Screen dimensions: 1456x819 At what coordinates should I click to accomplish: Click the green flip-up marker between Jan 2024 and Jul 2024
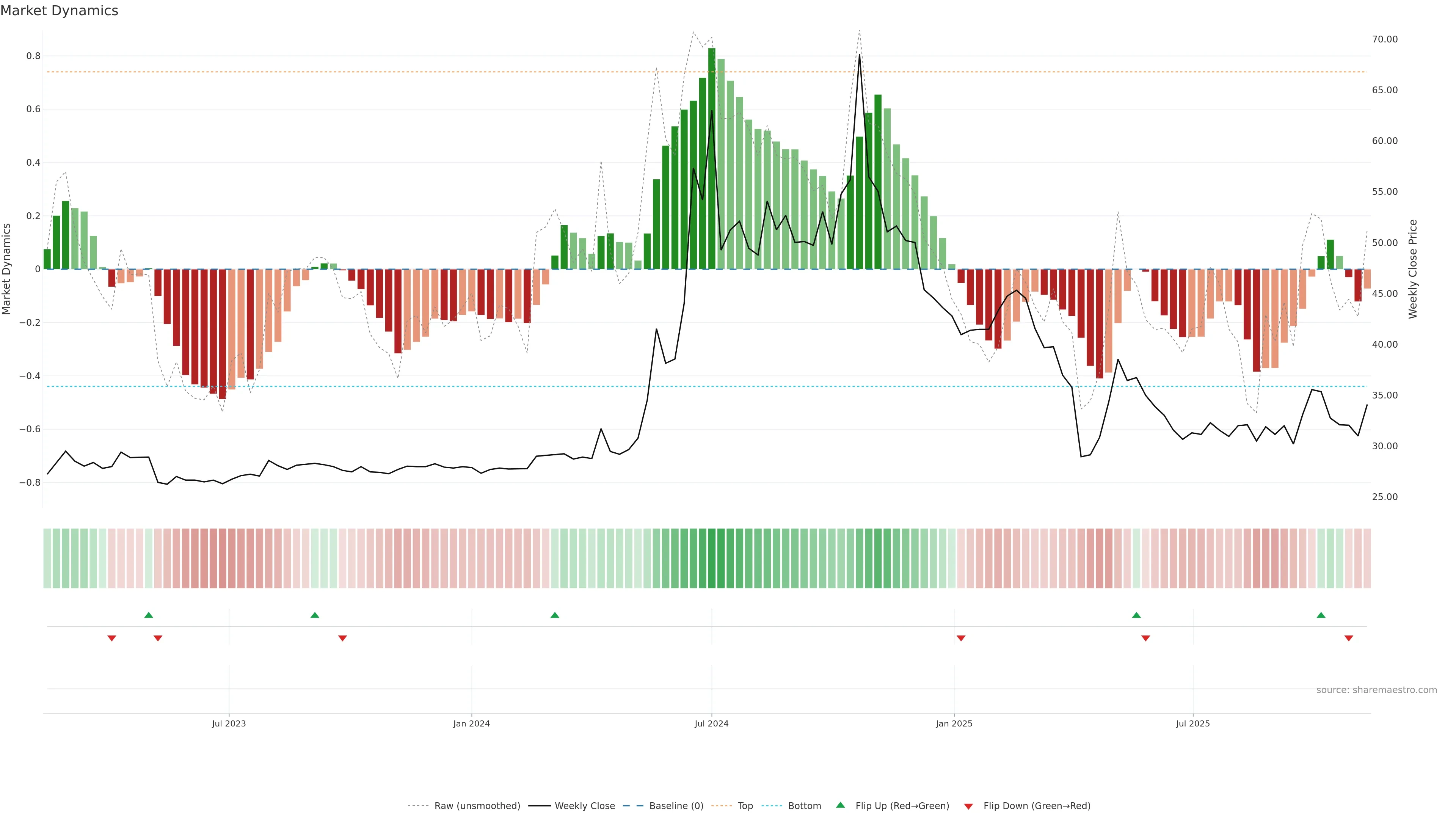(554, 615)
